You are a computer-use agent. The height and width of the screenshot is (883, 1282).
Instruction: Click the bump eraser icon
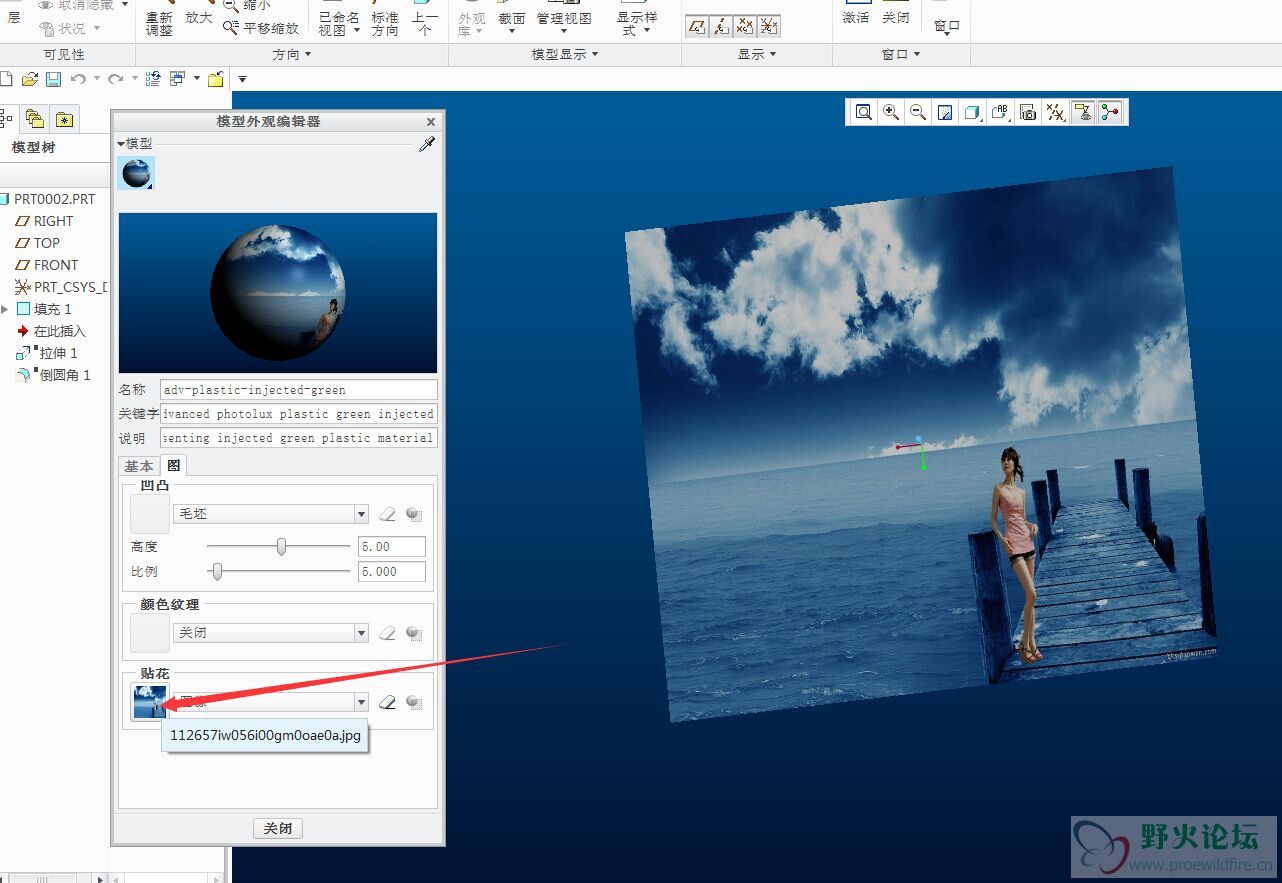pyautogui.click(x=388, y=514)
